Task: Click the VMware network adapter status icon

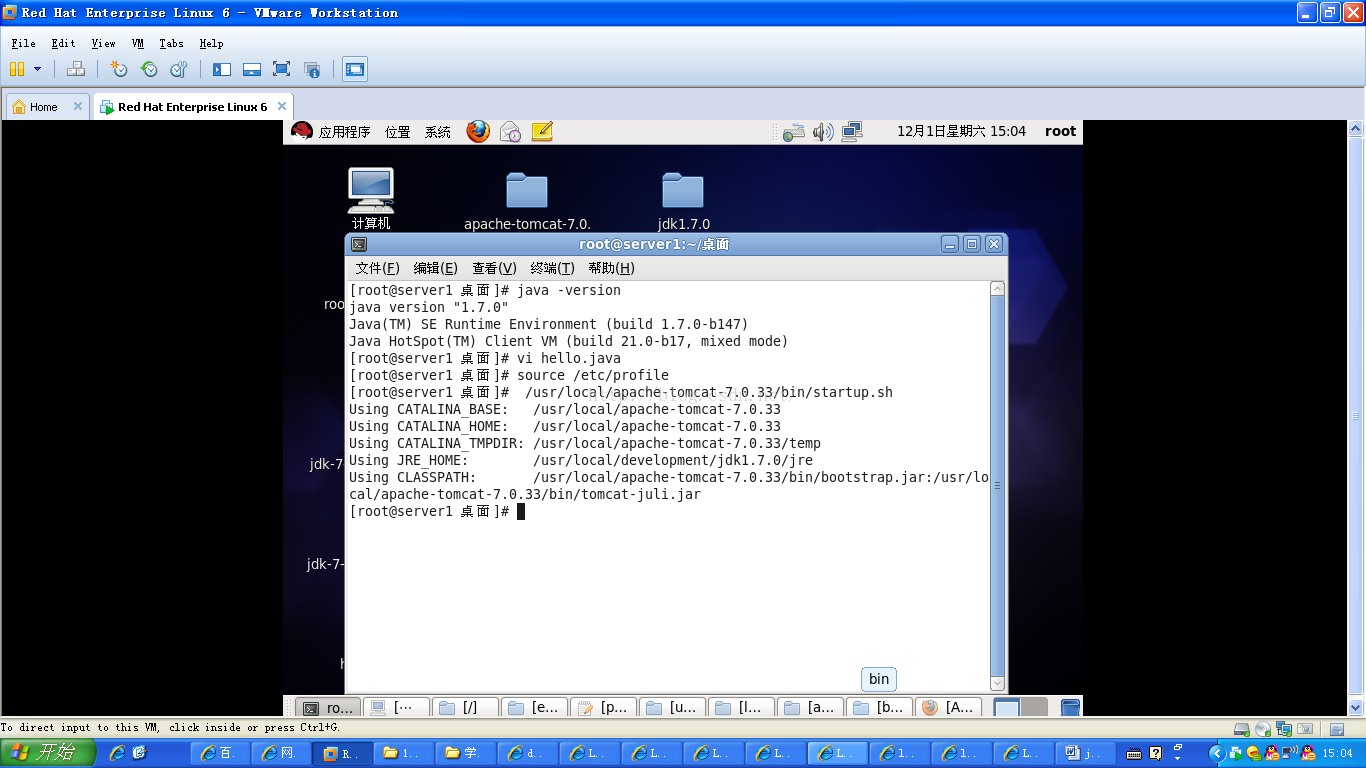Action: 1284,729
